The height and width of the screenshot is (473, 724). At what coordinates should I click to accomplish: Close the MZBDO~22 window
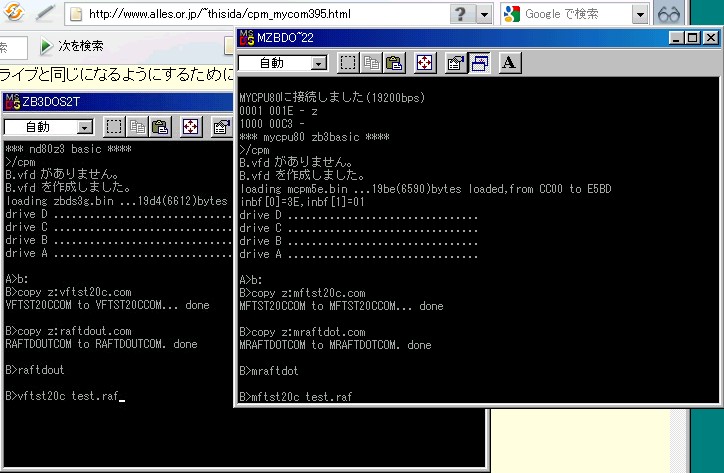(x=711, y=38)
